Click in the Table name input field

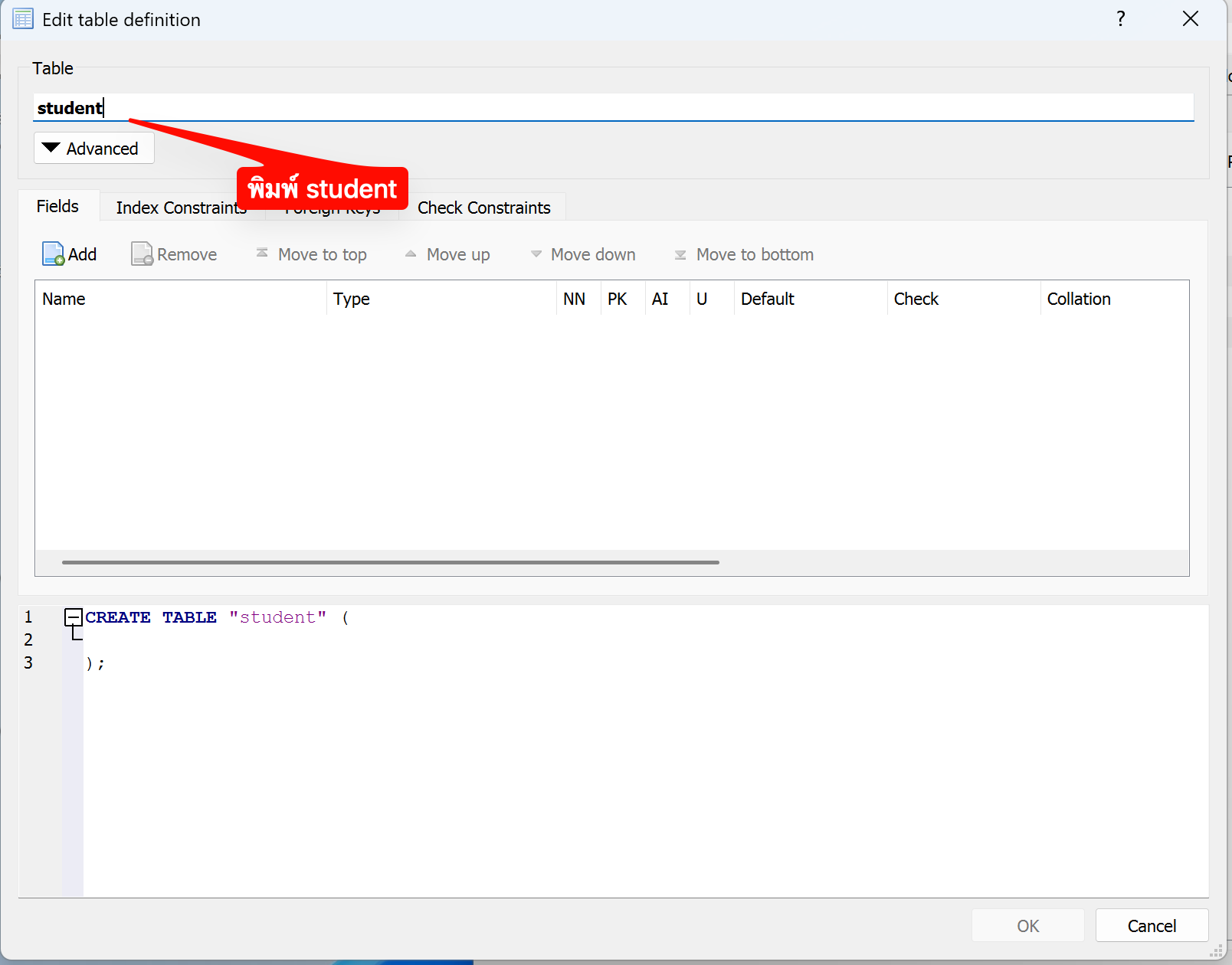[613, 108]
